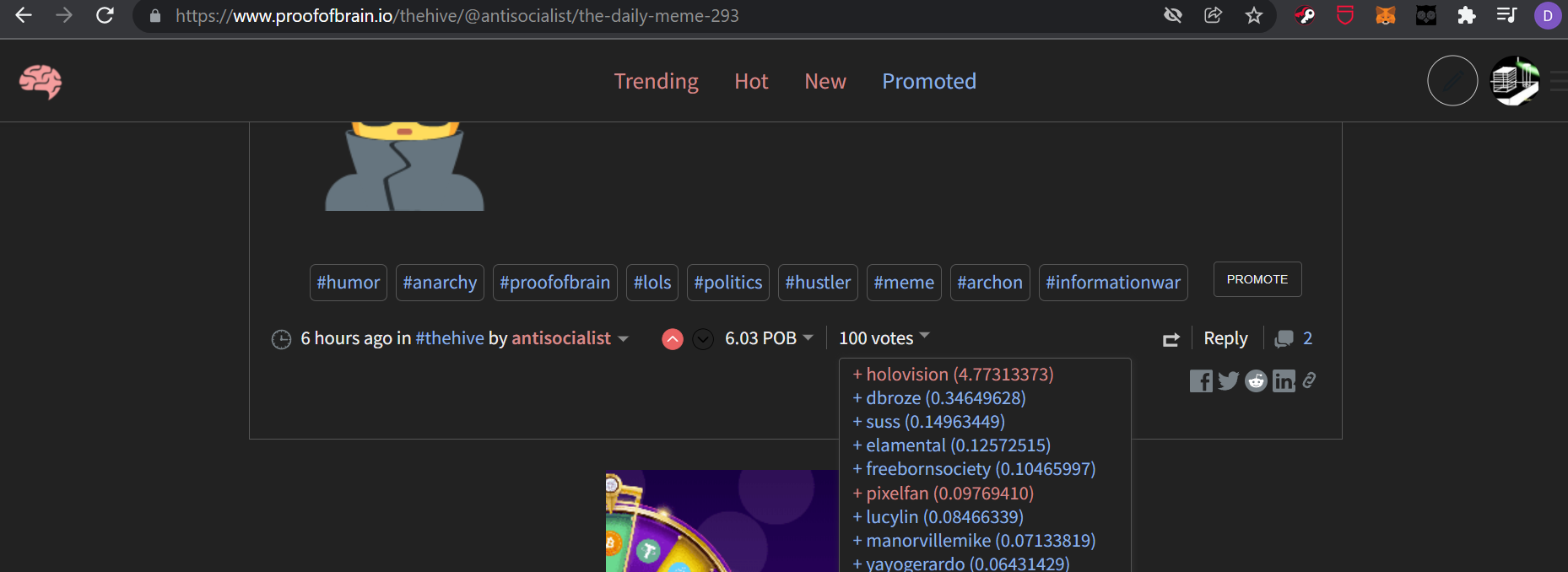The image size is (1568, 572).
Task: Select voter yayogerardo in votes list
Action: click(x=961, y=563)
